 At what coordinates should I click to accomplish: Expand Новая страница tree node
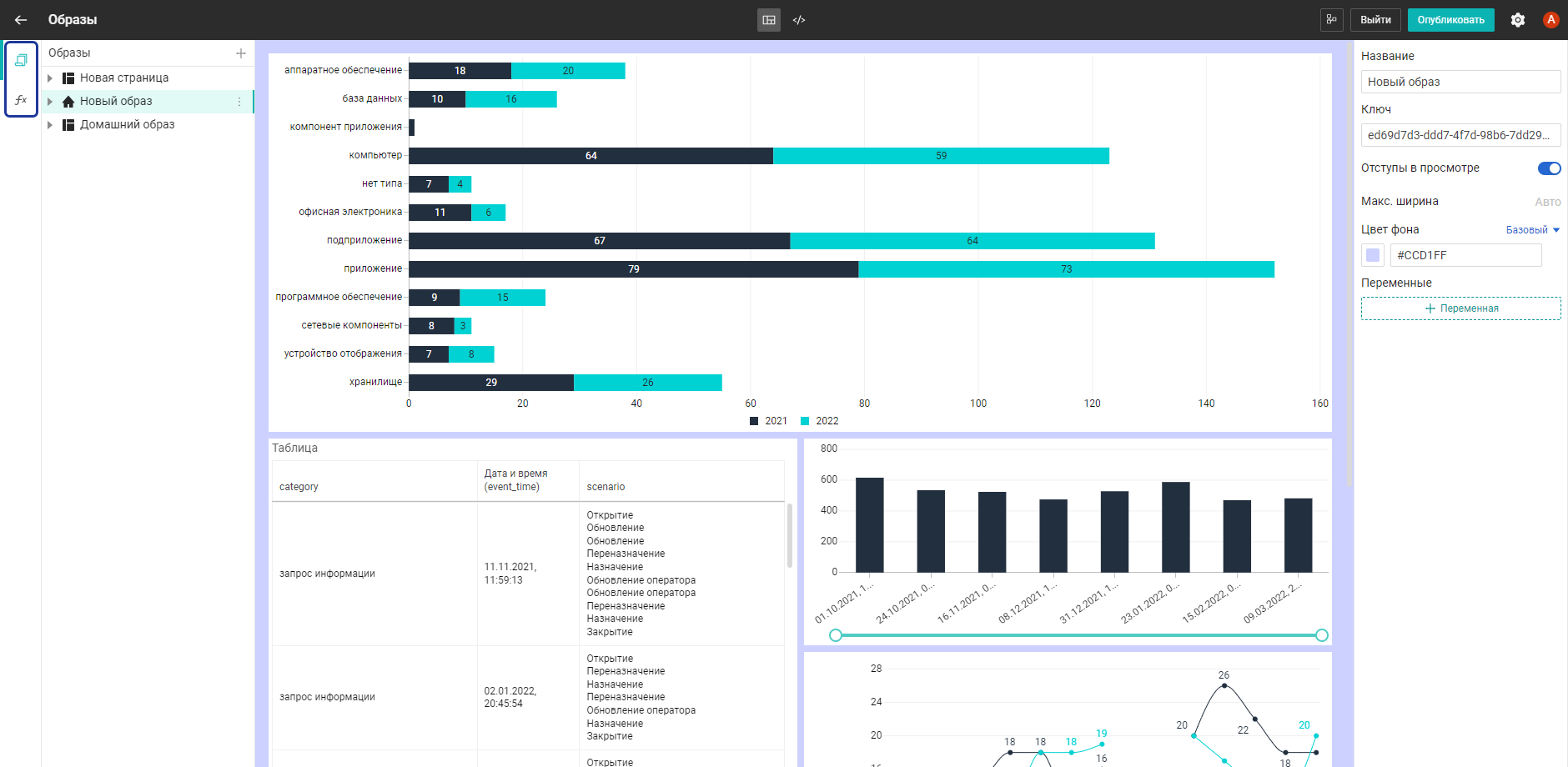pyautogui.click(x=50, y=78)
